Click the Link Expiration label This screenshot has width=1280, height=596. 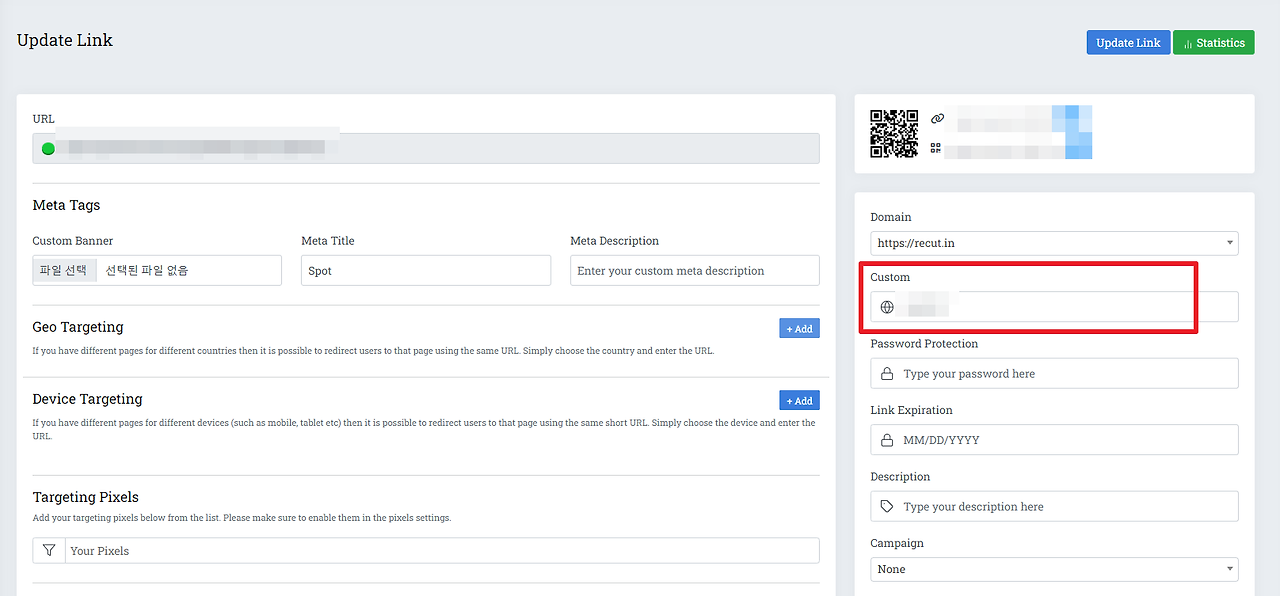(911, 410)
